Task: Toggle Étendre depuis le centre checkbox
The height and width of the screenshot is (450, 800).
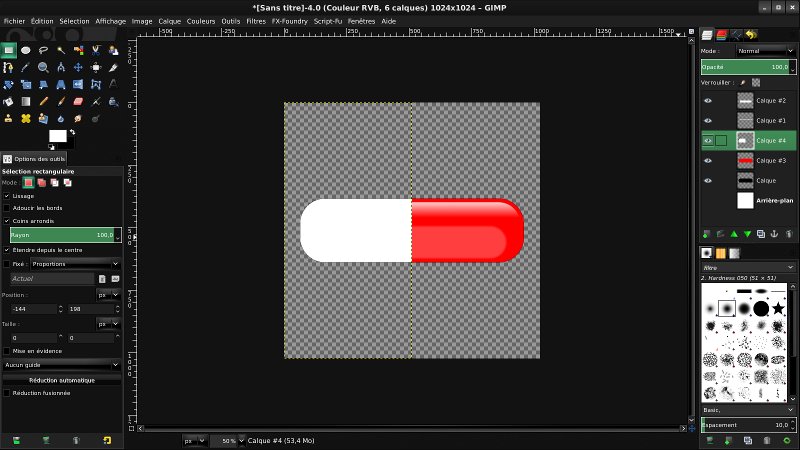Action: (7, 250)
